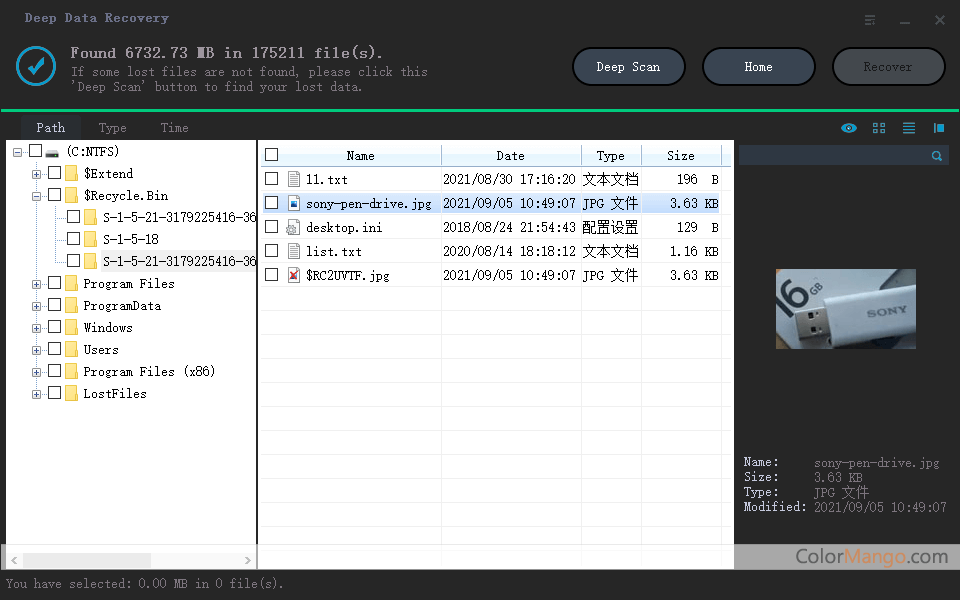This screenshot has width=960, height=600.
Task: Click the desktop.ini file icon
Action: tap(294, 227)
